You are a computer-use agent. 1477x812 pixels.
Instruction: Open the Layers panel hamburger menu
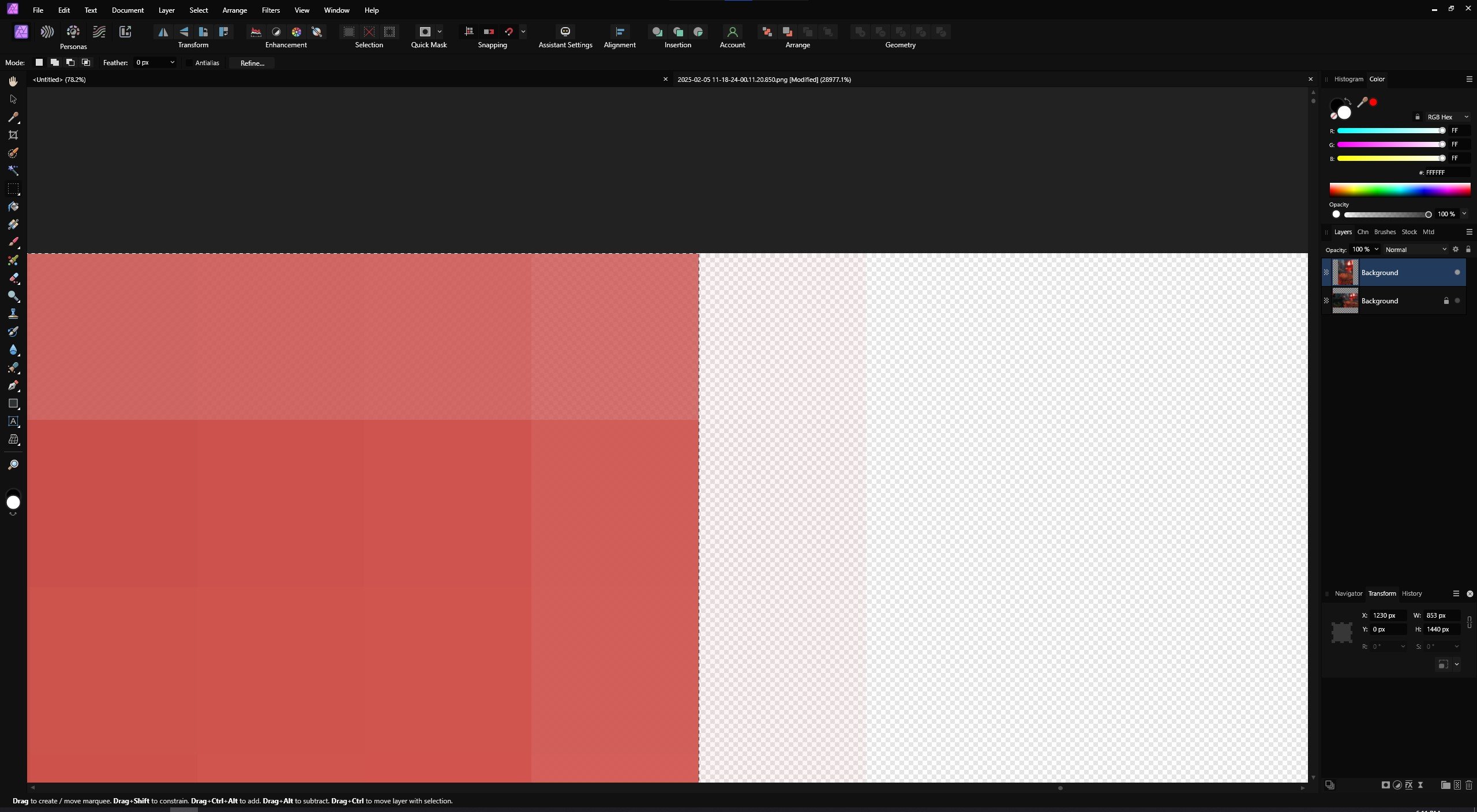1469,232
